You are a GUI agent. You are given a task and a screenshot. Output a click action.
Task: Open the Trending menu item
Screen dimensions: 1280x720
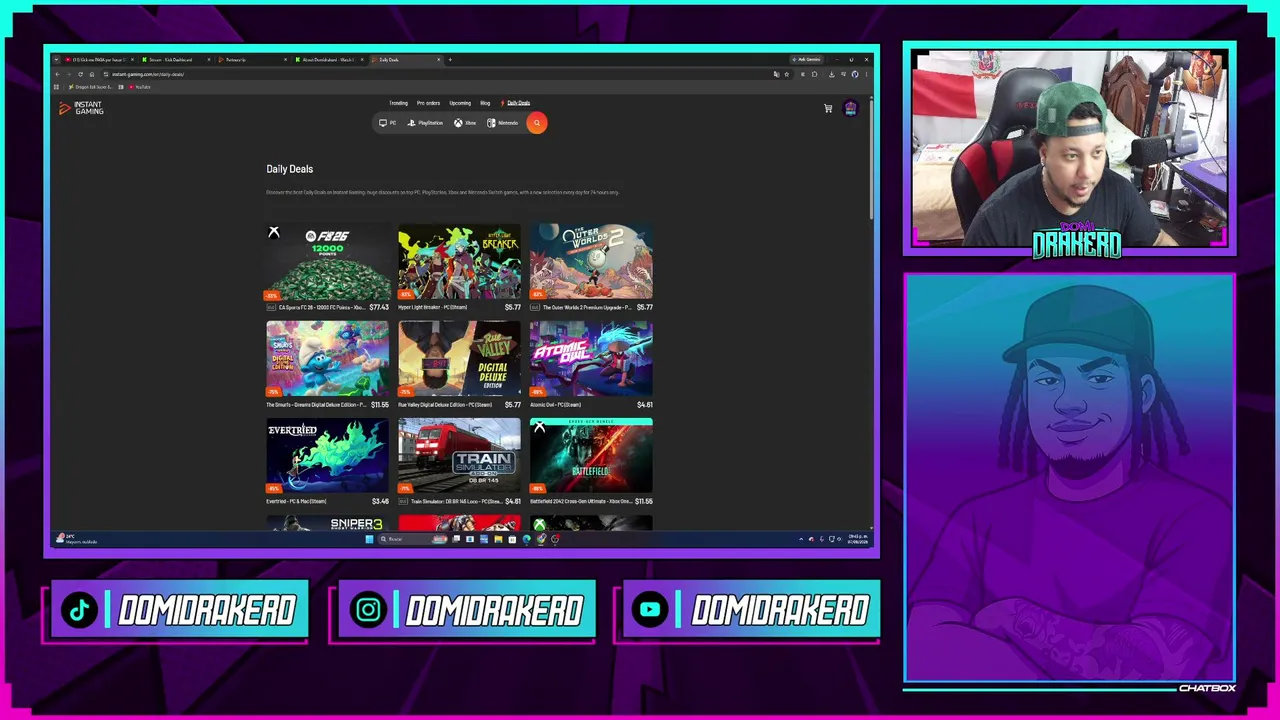click(398, 103)
